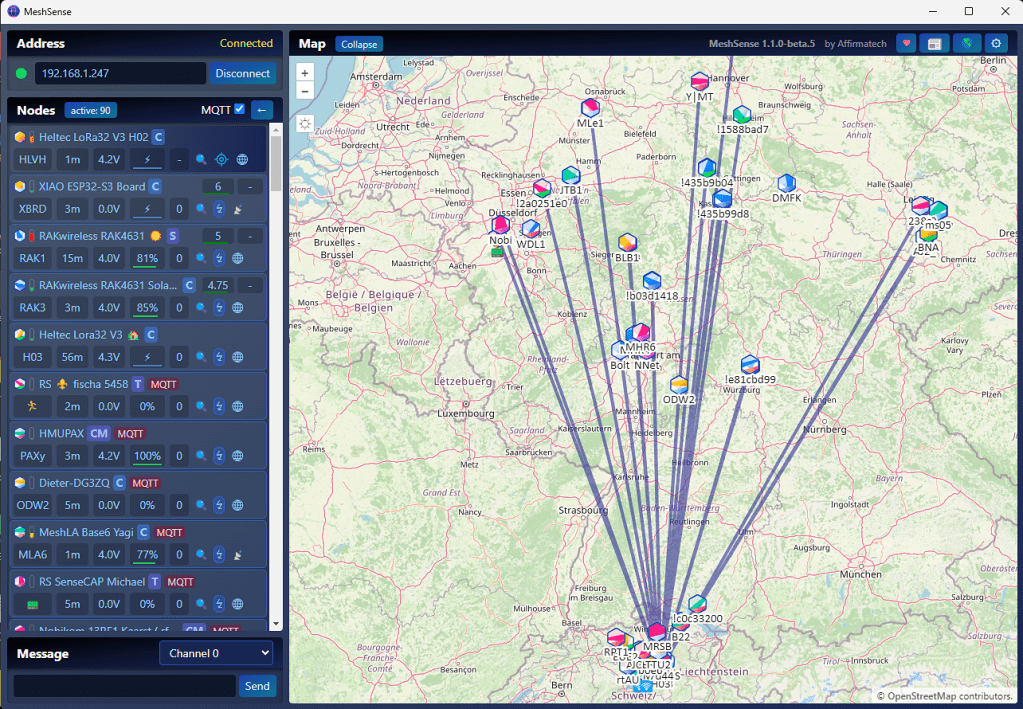Viewport: 1023px width, 709px height.
Task: Click the message text input field
Action: pyautogui.click(x=124, y=686)
